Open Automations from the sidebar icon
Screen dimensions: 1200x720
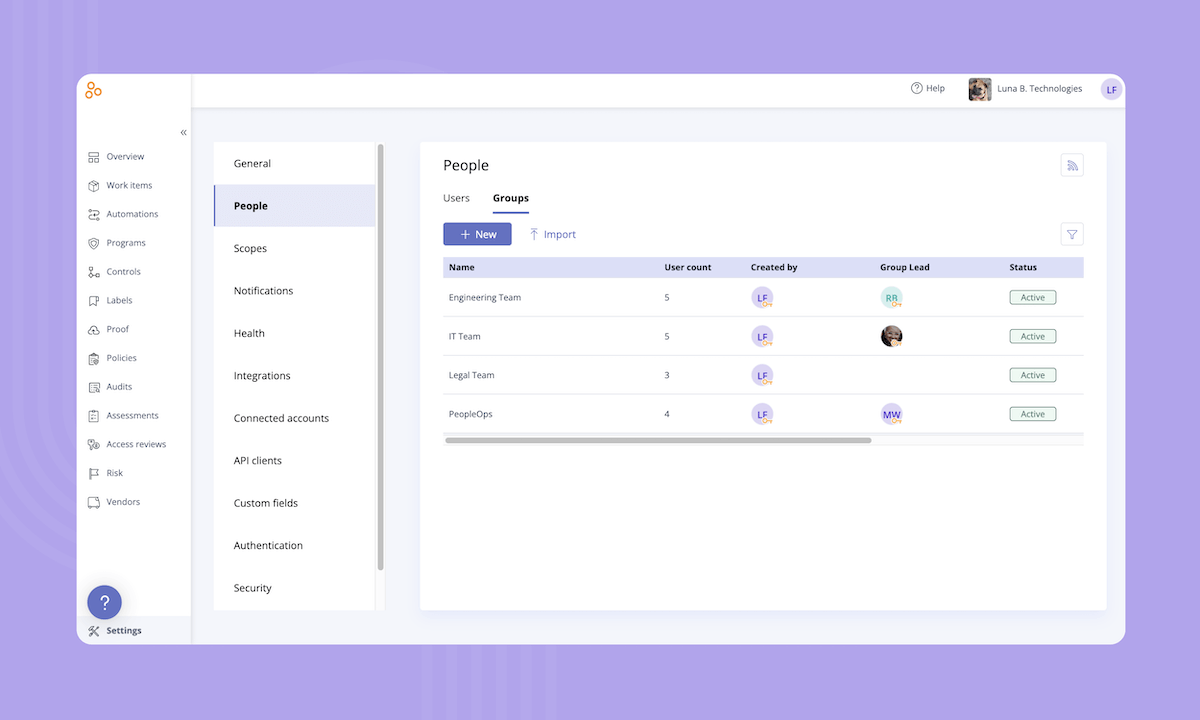(x=94, y=214)
